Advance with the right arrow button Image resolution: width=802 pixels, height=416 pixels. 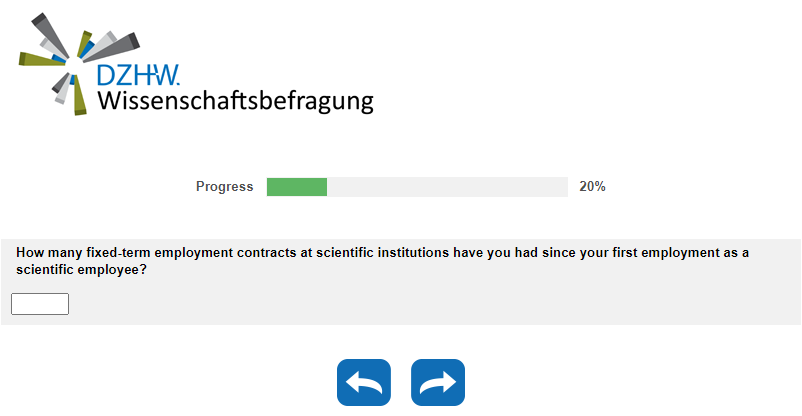click(438, 383)
